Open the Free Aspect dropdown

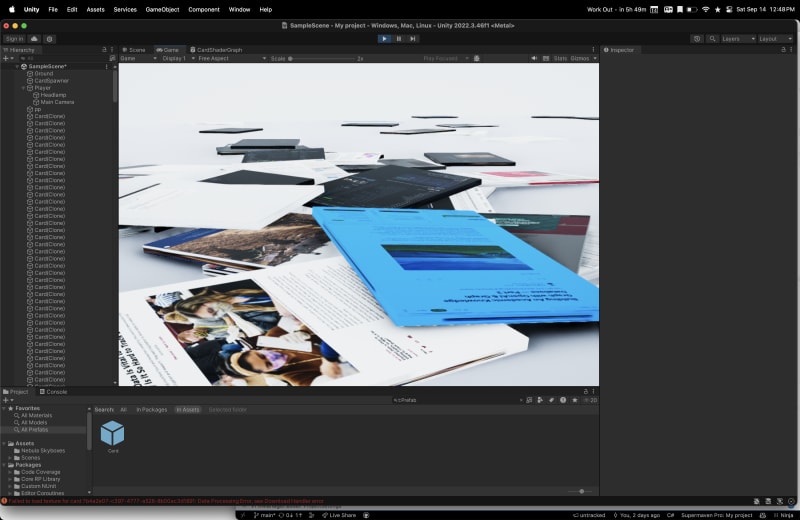click(232, 59)
